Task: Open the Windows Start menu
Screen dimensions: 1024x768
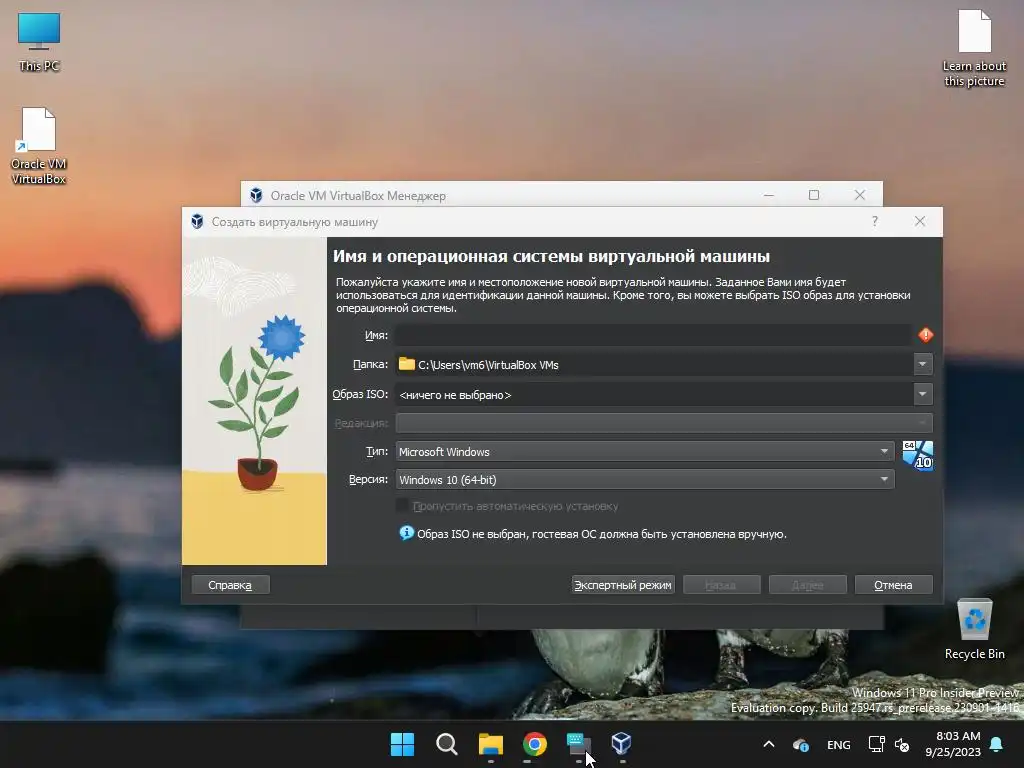Action: (402, 744)
